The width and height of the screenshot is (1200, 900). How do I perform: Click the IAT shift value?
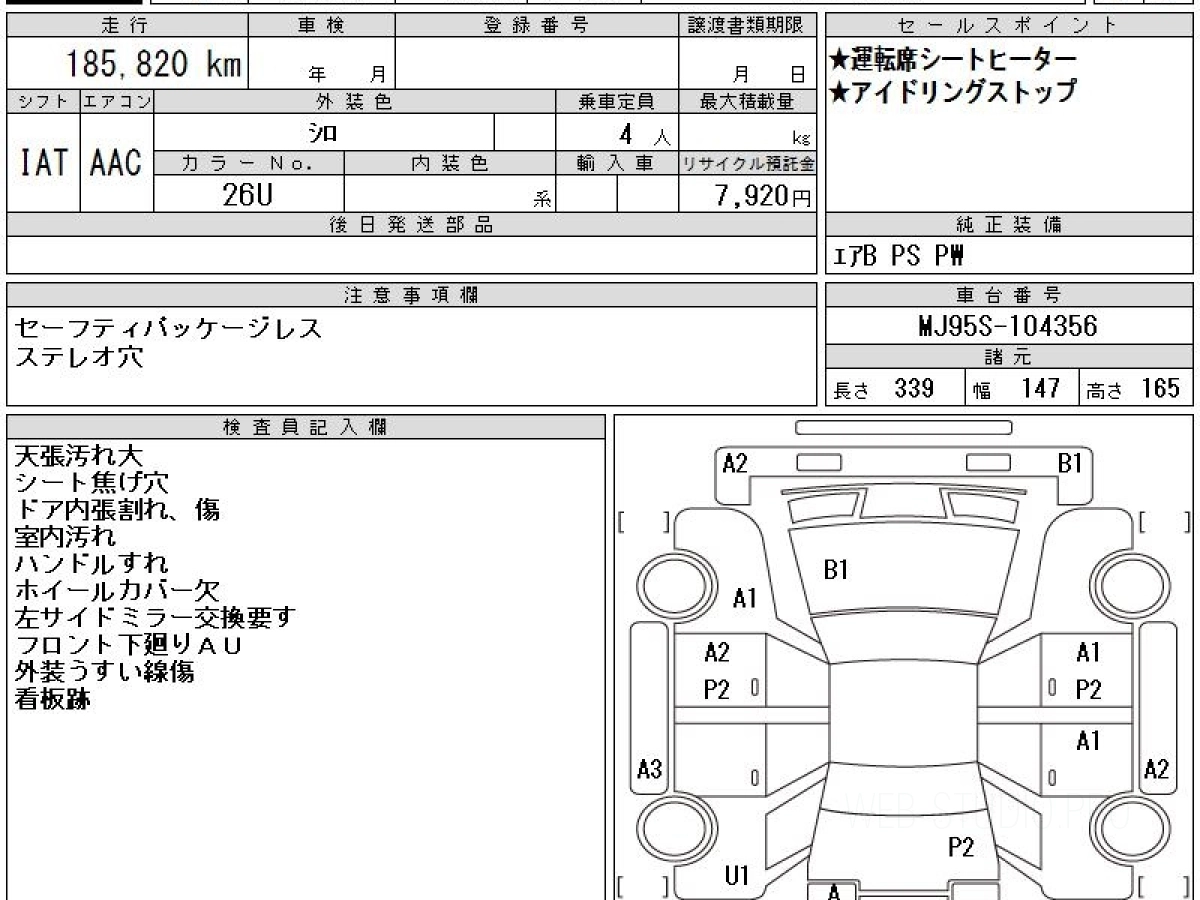pos(43,164)
